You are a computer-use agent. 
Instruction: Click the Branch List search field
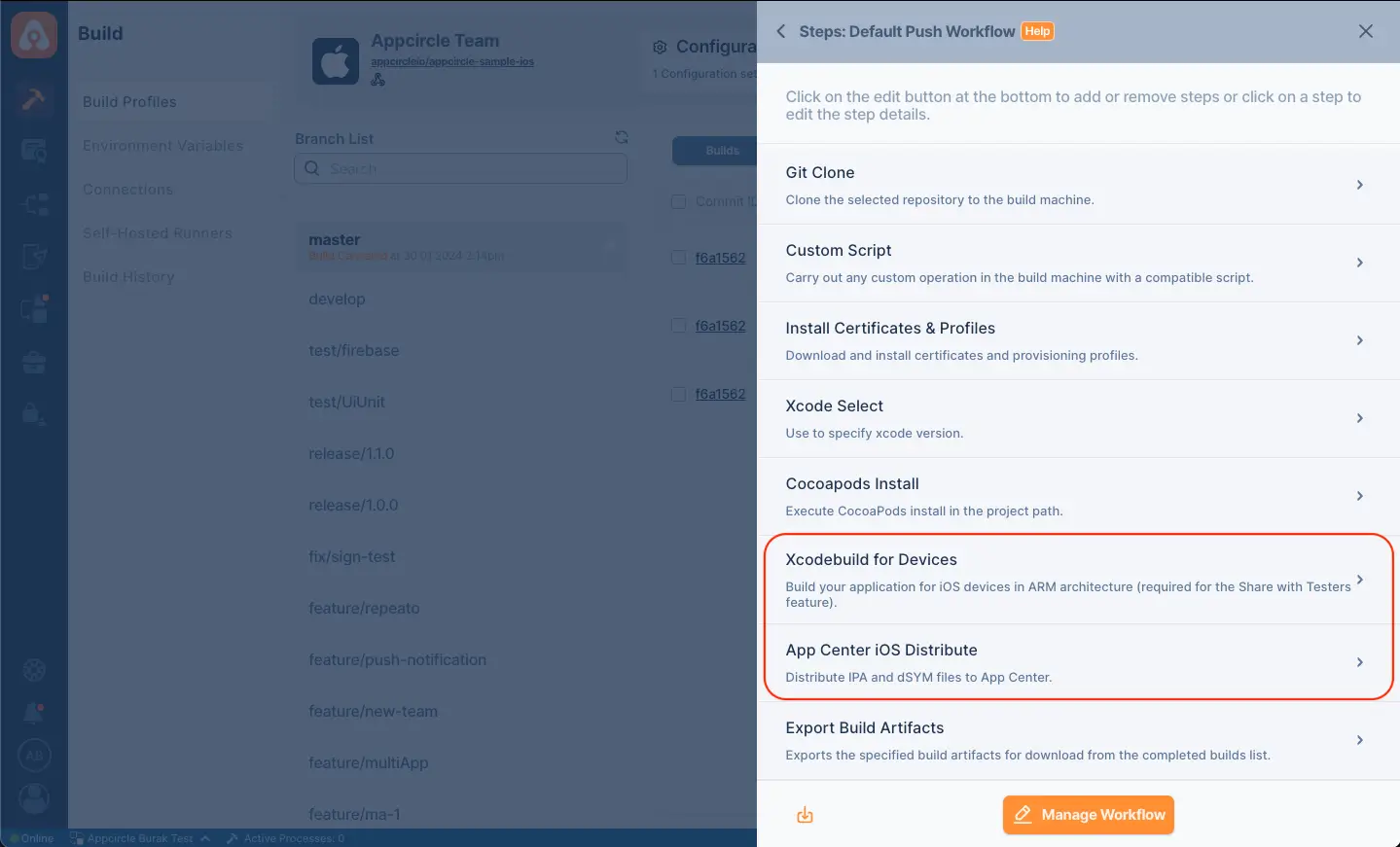point(461,168)
